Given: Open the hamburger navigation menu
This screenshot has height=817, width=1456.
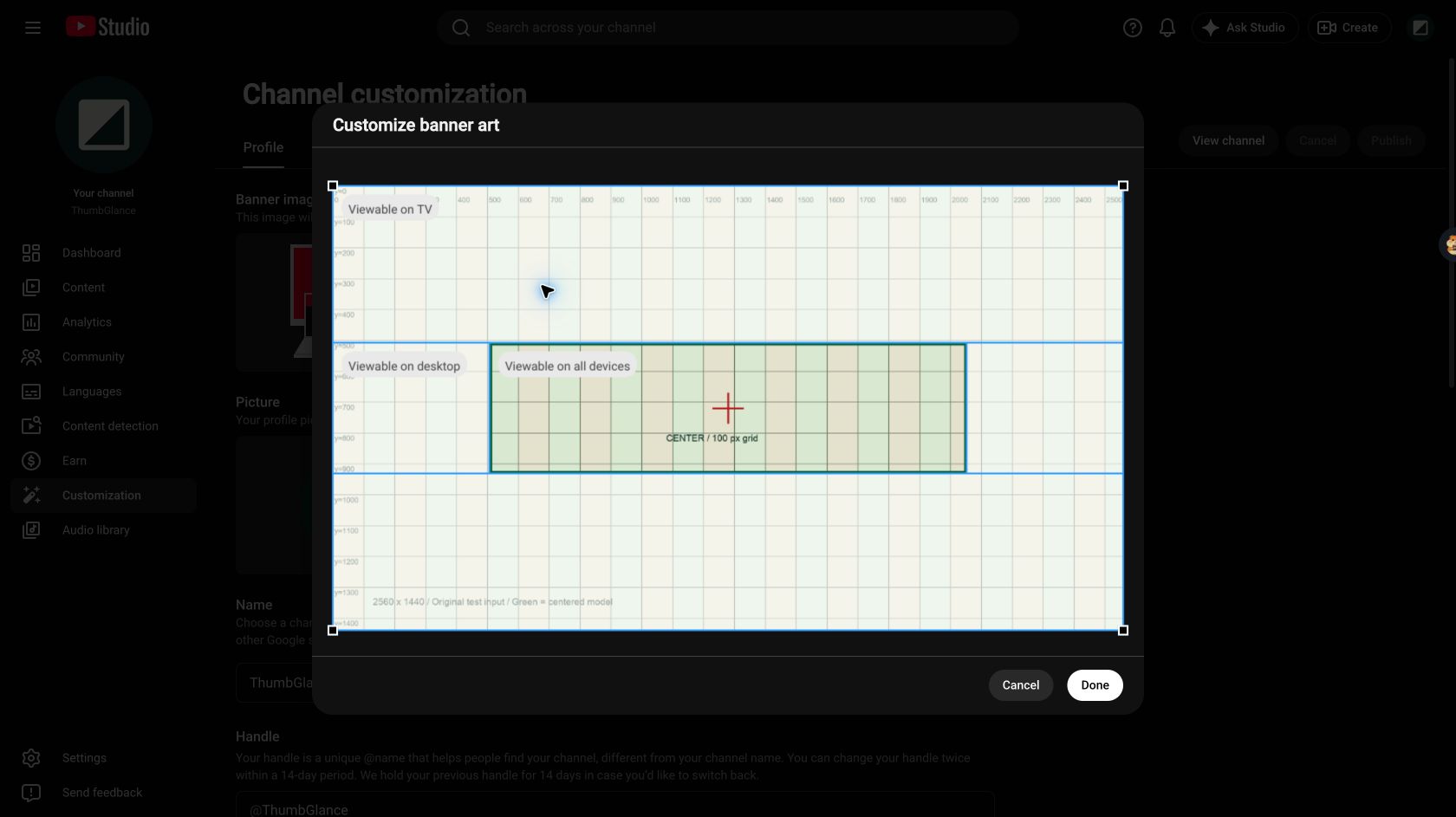Looking at the screenshot, I should 33,28.
